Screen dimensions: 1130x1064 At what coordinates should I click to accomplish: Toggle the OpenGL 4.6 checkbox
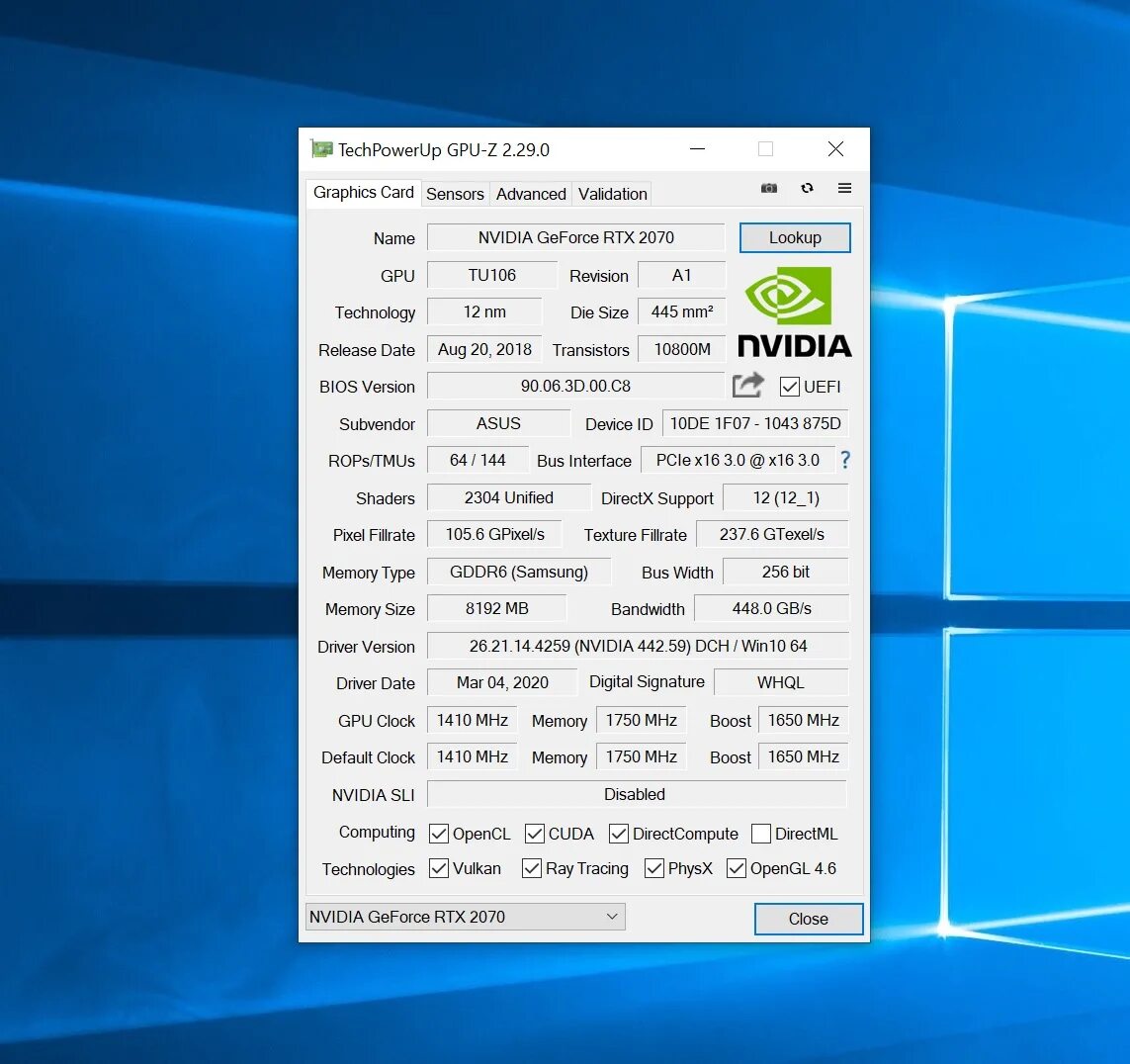736,868
